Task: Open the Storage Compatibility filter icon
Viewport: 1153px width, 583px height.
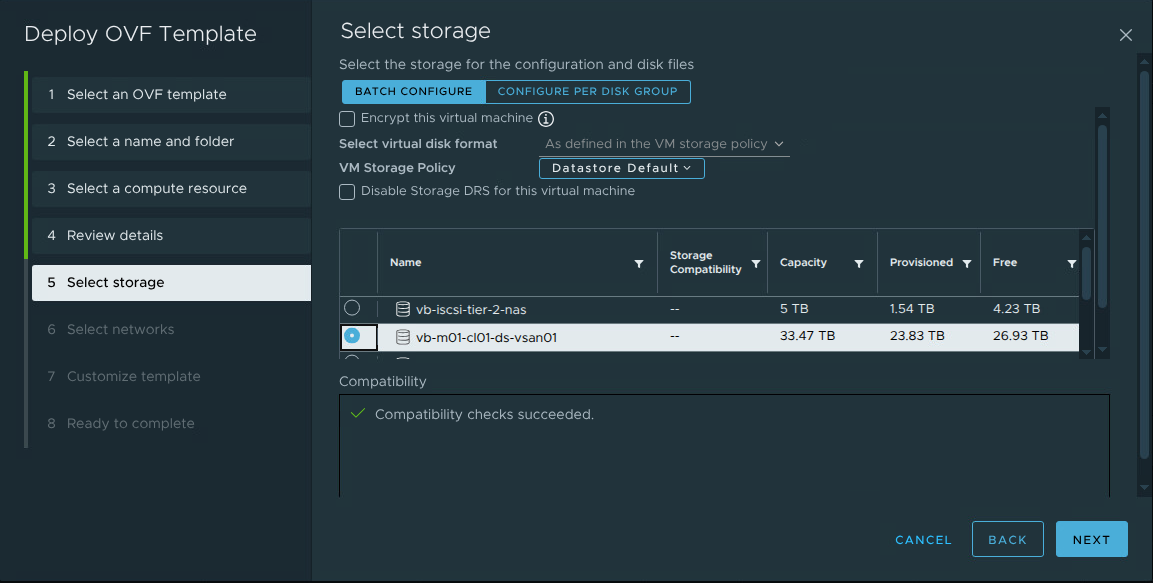Action: click(x=756, y=264)
